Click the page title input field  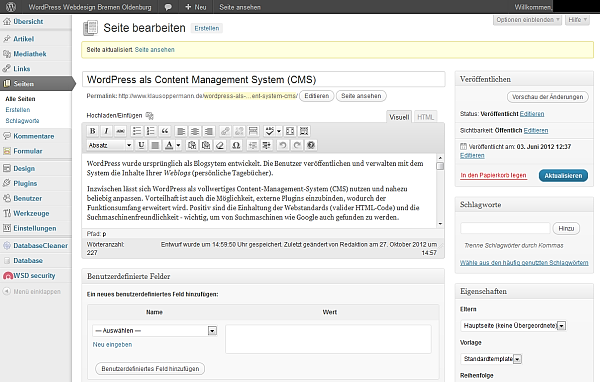pyautogui.click(x=264, y=80)
